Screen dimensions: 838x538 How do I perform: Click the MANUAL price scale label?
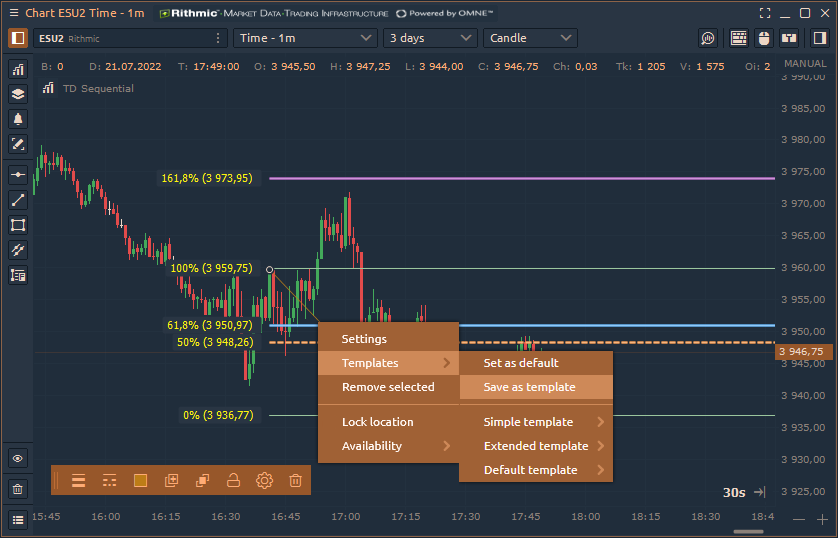pyautogui.click(x=805, y=64)
